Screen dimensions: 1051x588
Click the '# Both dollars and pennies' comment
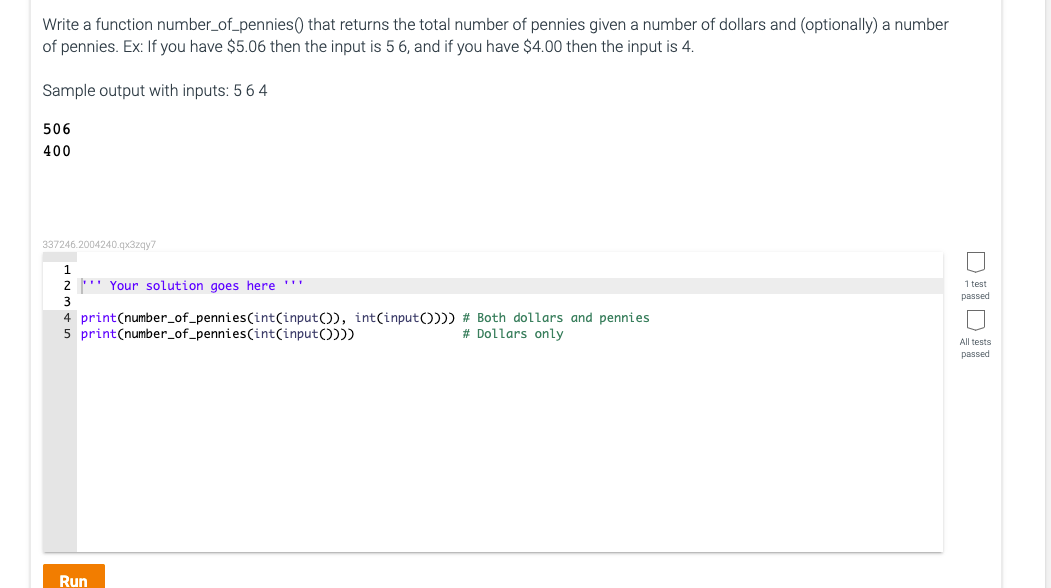[556, 317]
